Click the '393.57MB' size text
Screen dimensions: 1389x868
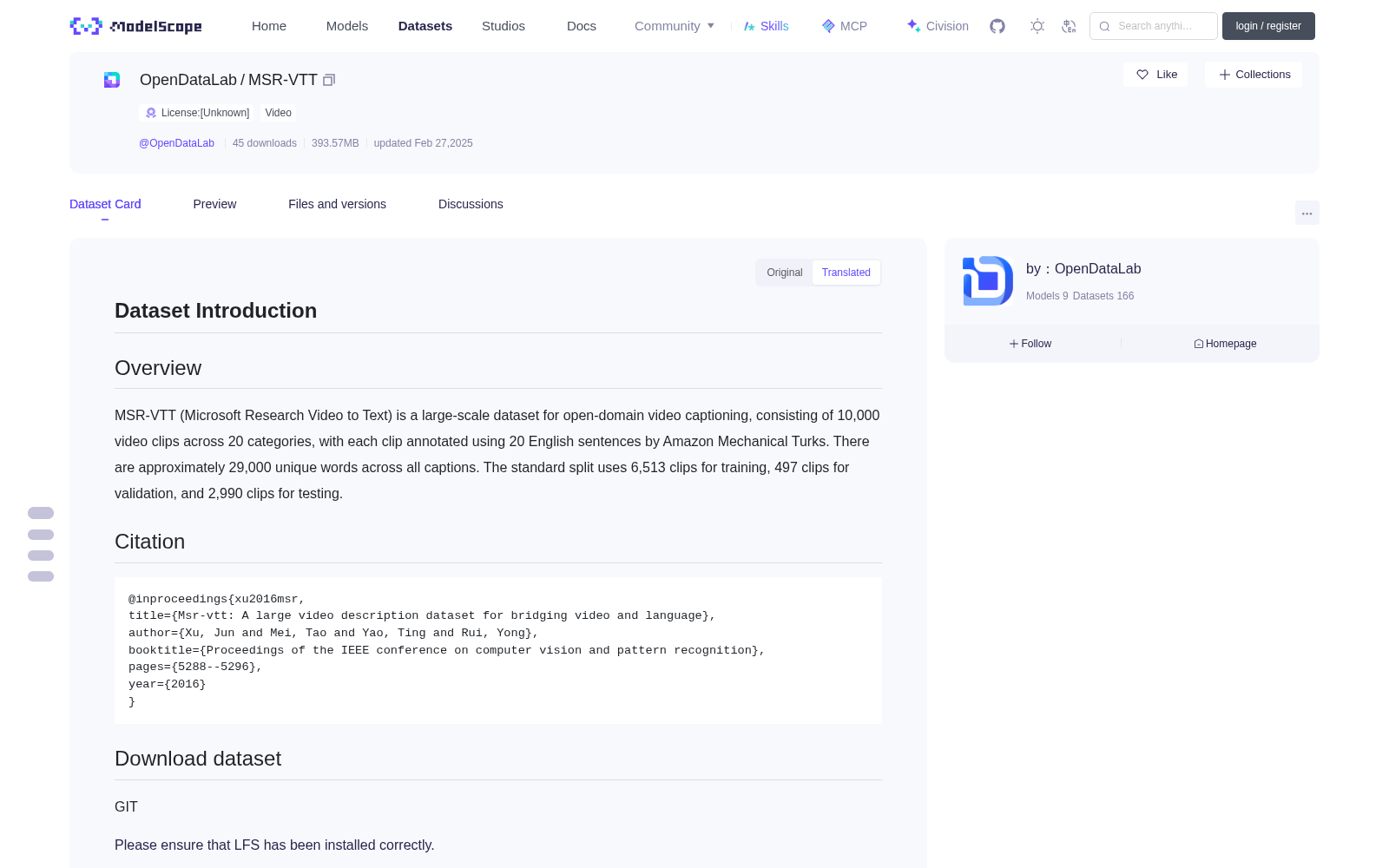[x=335, y=143]
